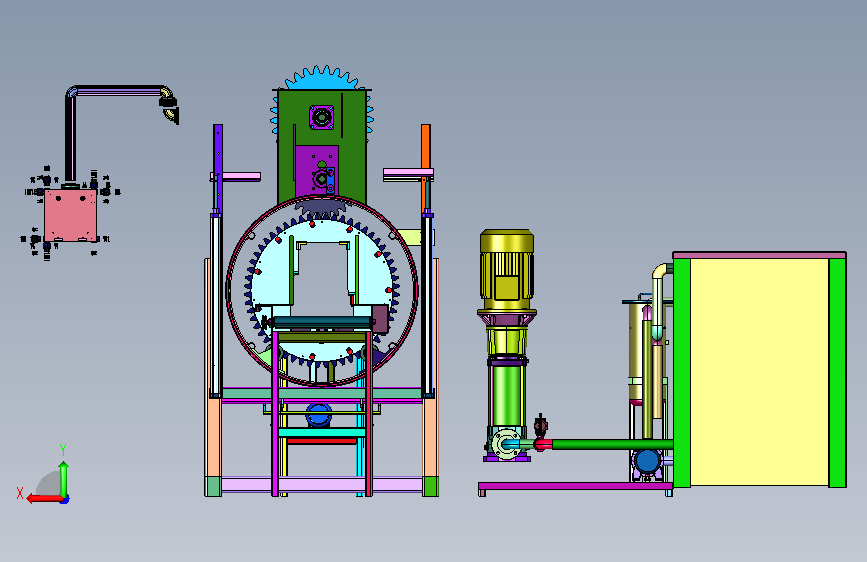Screen dimensions: 867x562
Task: Select the lavender bottom crossbar of the frame
Action: (x=321, y=485)
